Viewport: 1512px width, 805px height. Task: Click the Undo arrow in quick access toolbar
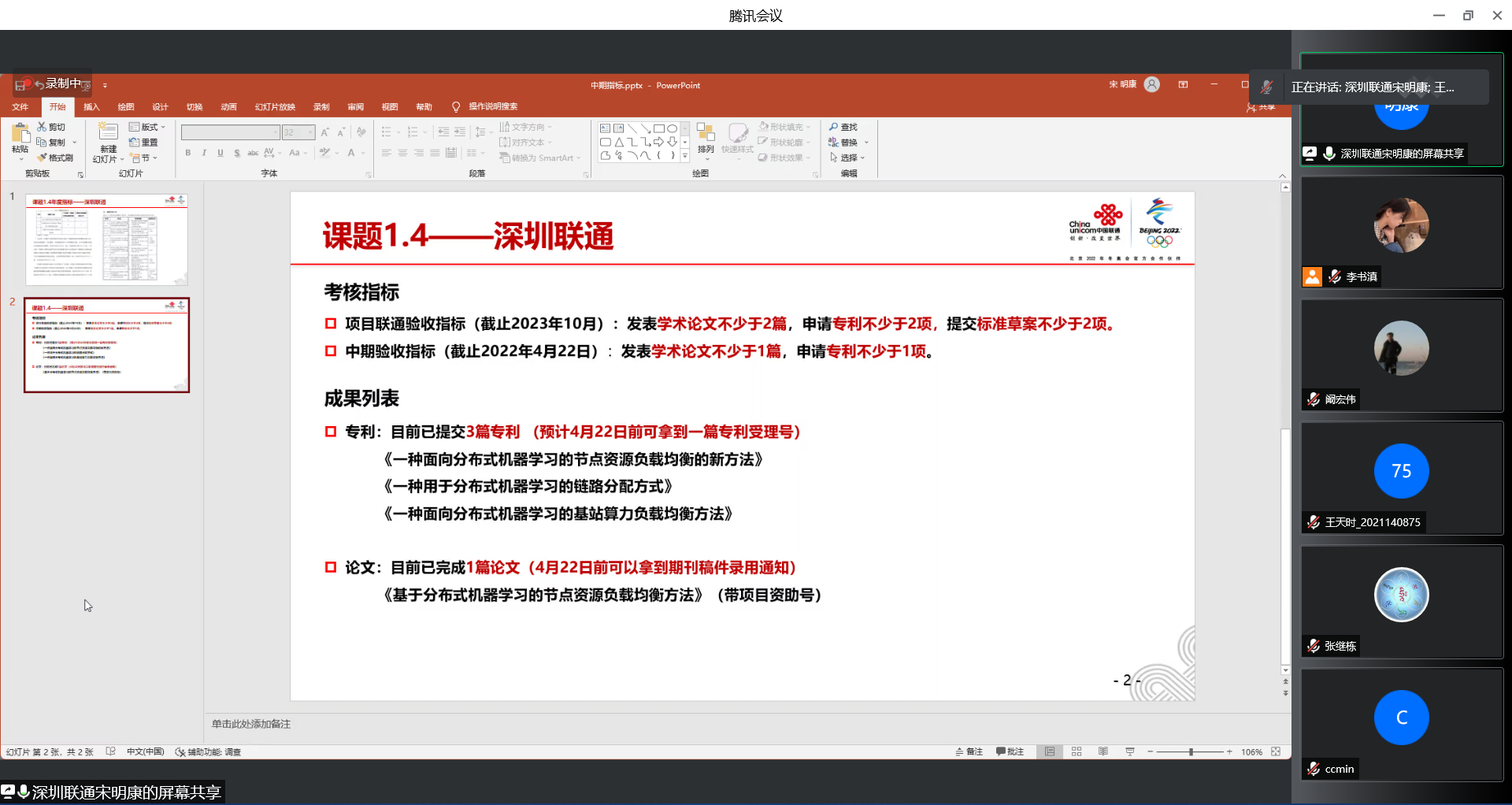tap(39, 85)
